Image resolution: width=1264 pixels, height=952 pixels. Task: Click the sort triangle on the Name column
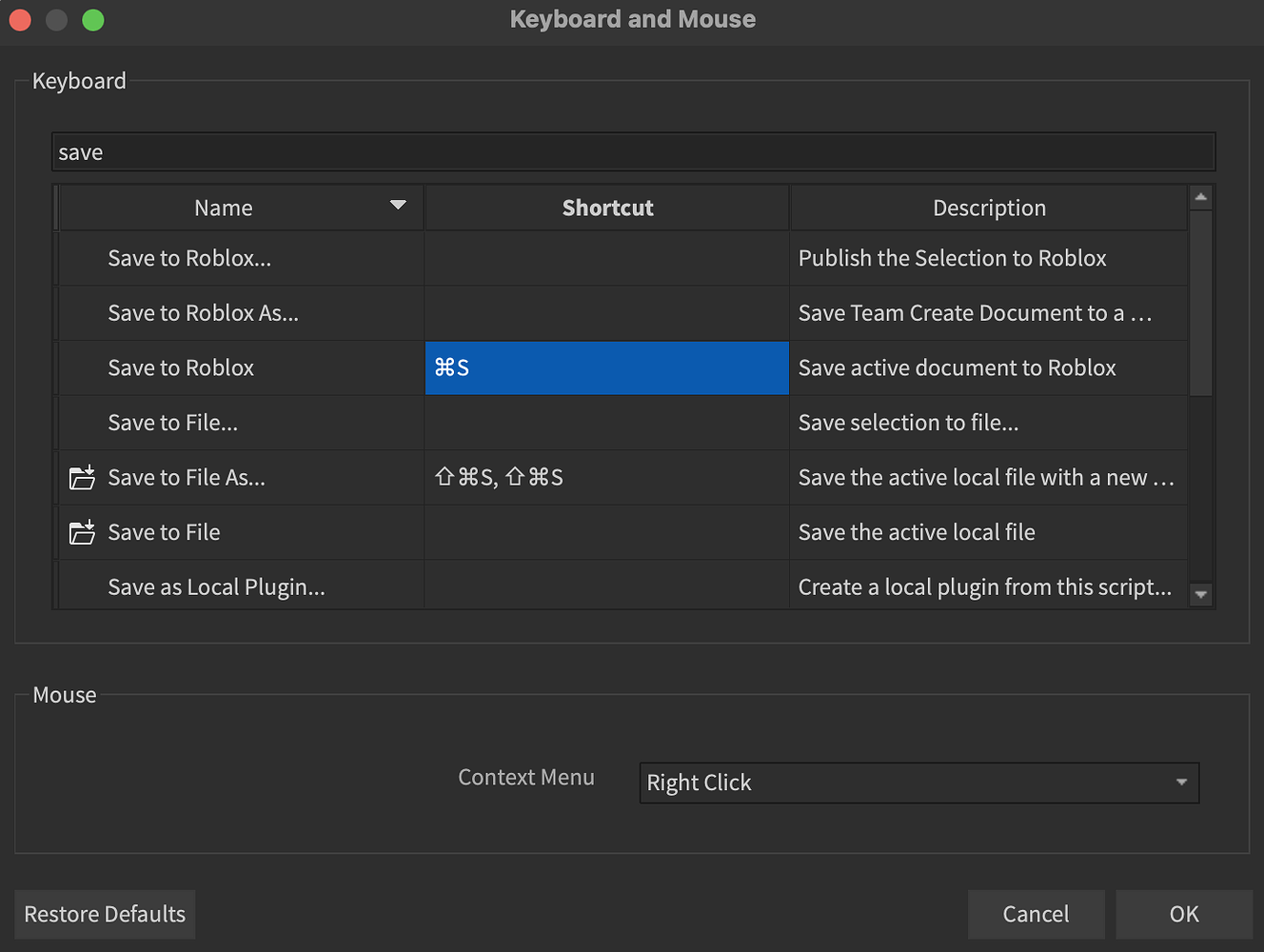pyautogui.click(x=397, y=206)
